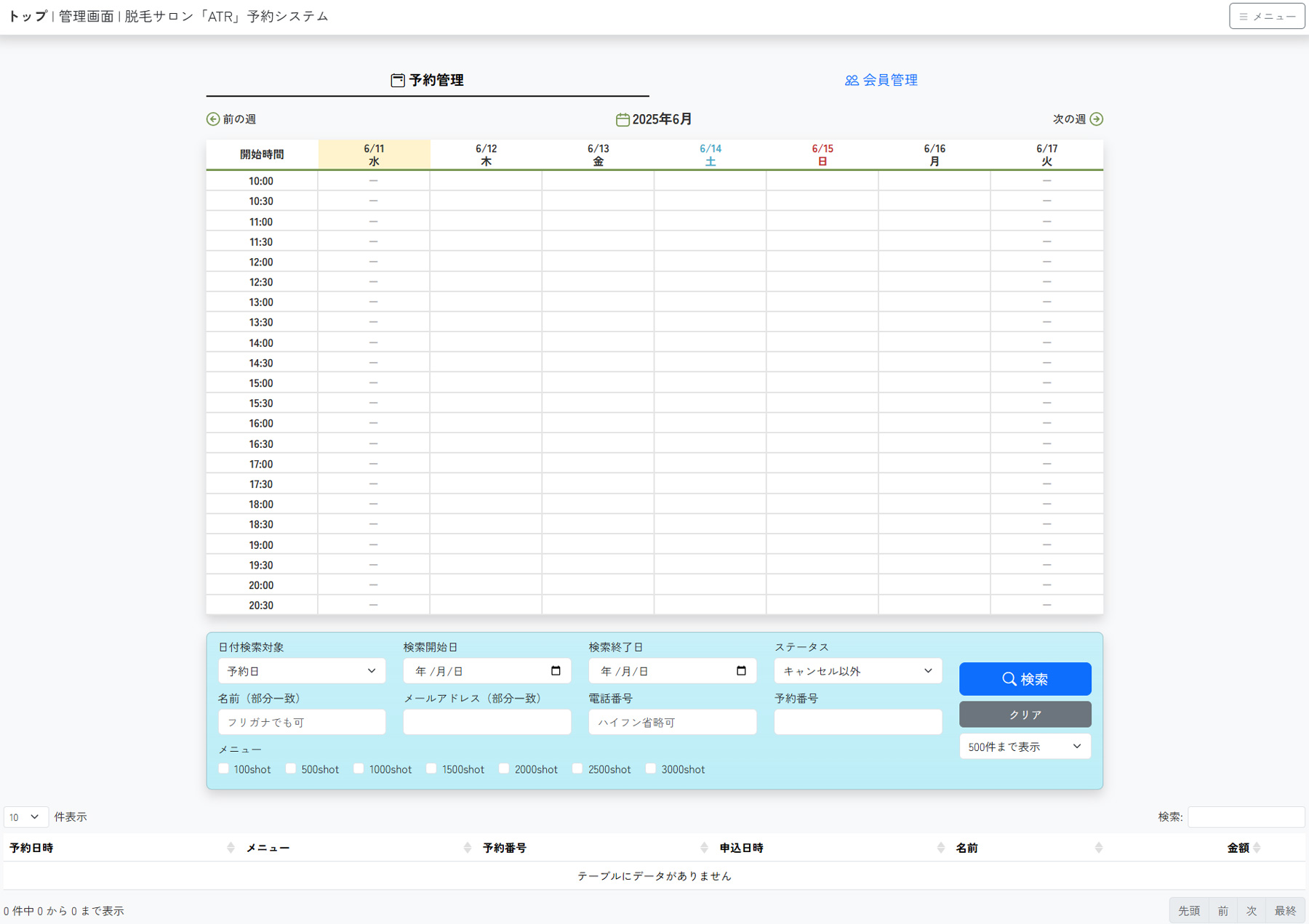The width and height of the screenshot is (1309, 924).
Task: Select the 6/16 月 column header
Action: click(x=934, y=155)
